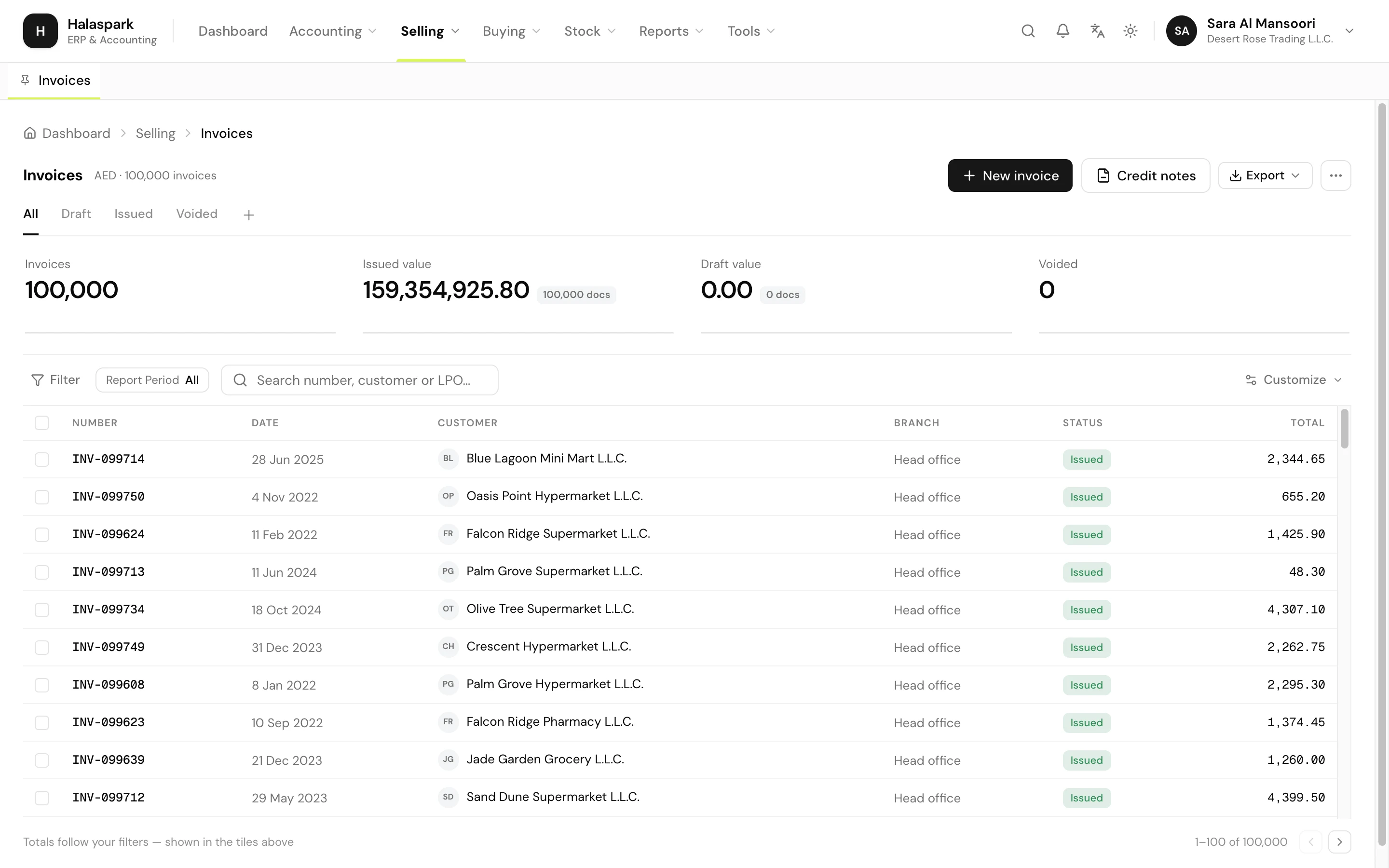Focus the invoice search field

[360, 380]
